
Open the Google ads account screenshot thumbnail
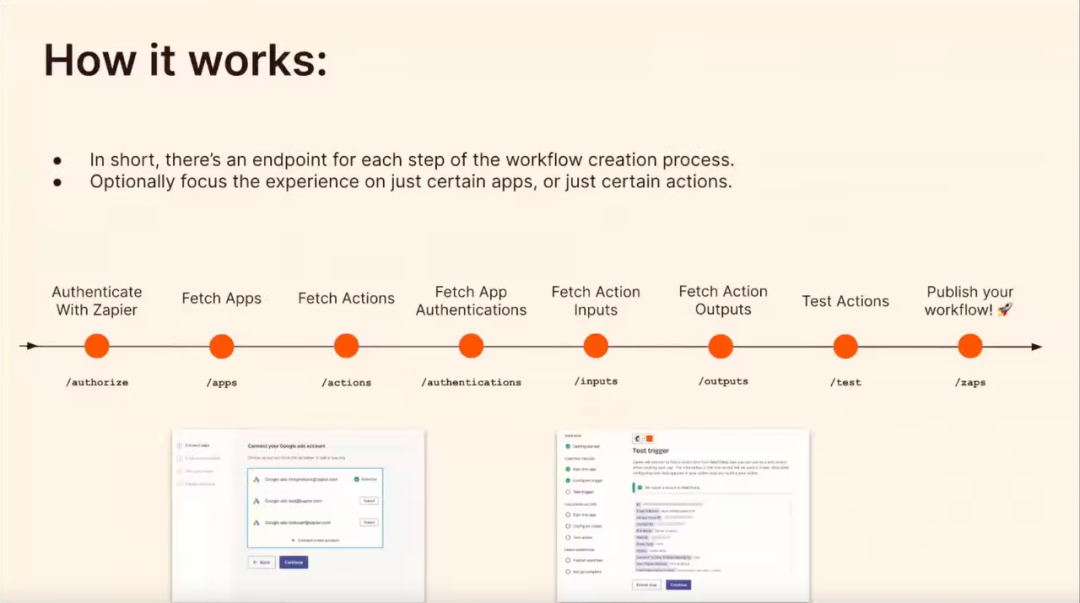[x=298, y=515]
